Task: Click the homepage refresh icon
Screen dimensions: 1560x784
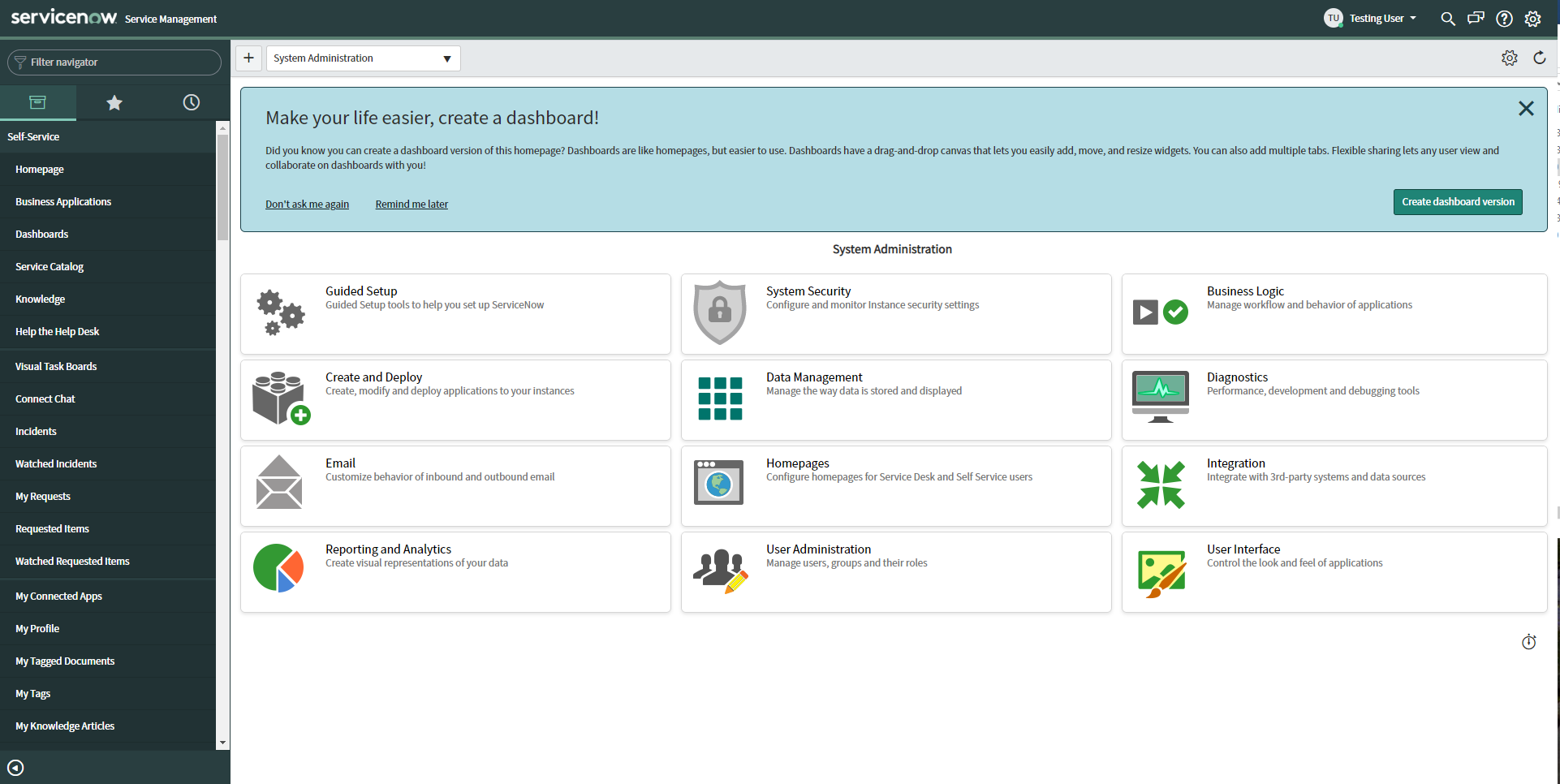Action: click(1539, 58)
